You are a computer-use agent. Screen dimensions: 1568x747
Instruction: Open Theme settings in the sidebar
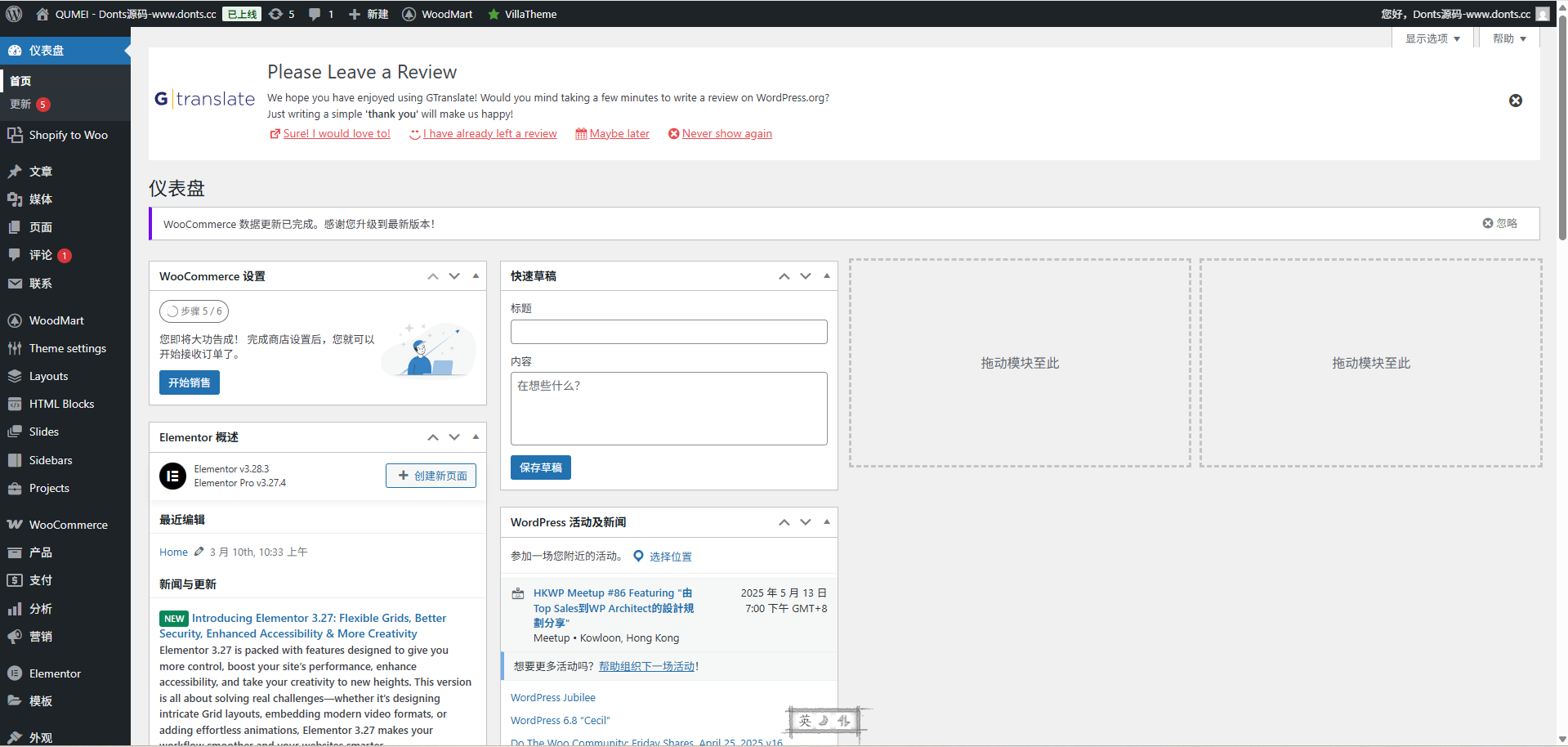[65, 348]
